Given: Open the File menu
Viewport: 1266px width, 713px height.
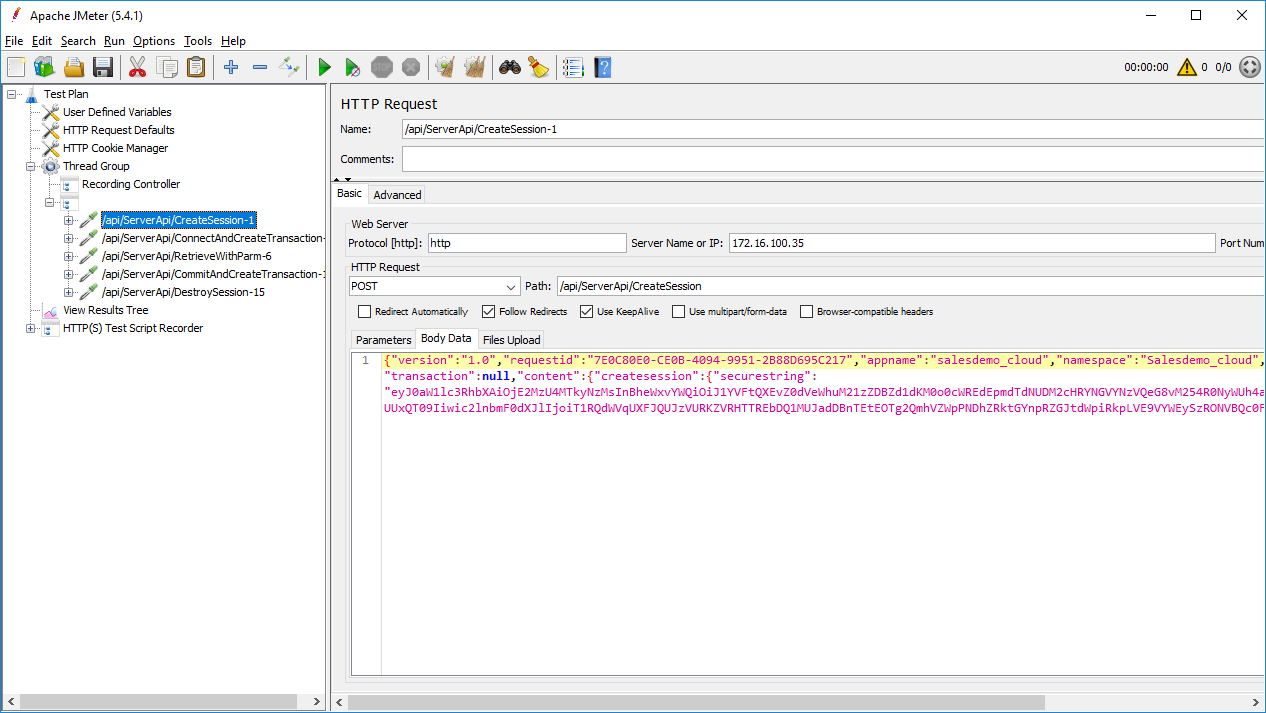Looking at the screenshot, I should (x=14, y=41).
